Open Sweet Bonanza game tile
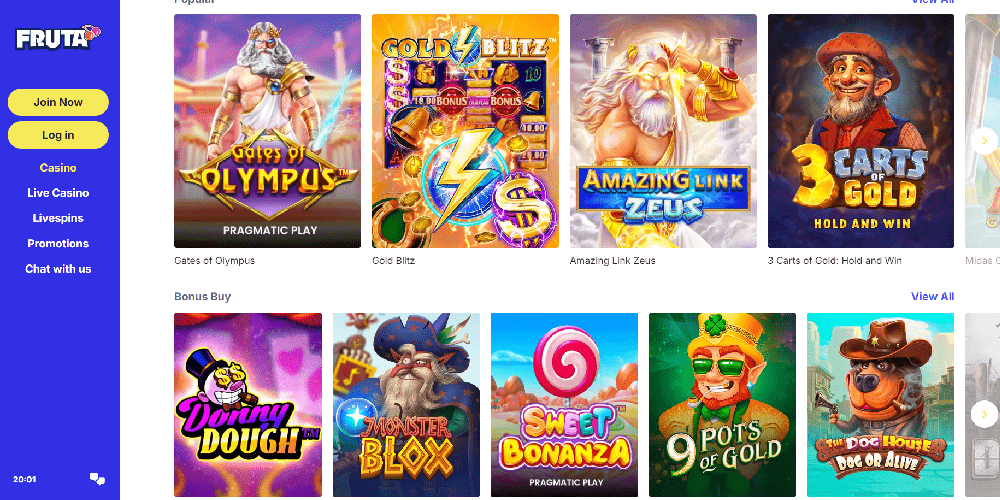 pos(564,405)
